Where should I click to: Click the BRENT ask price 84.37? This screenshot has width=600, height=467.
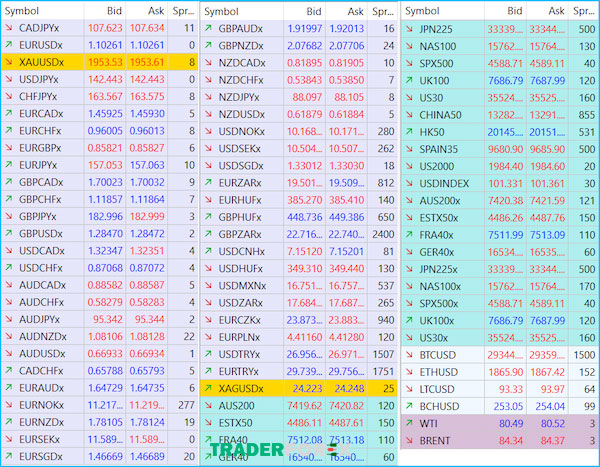tap(552, 441)
